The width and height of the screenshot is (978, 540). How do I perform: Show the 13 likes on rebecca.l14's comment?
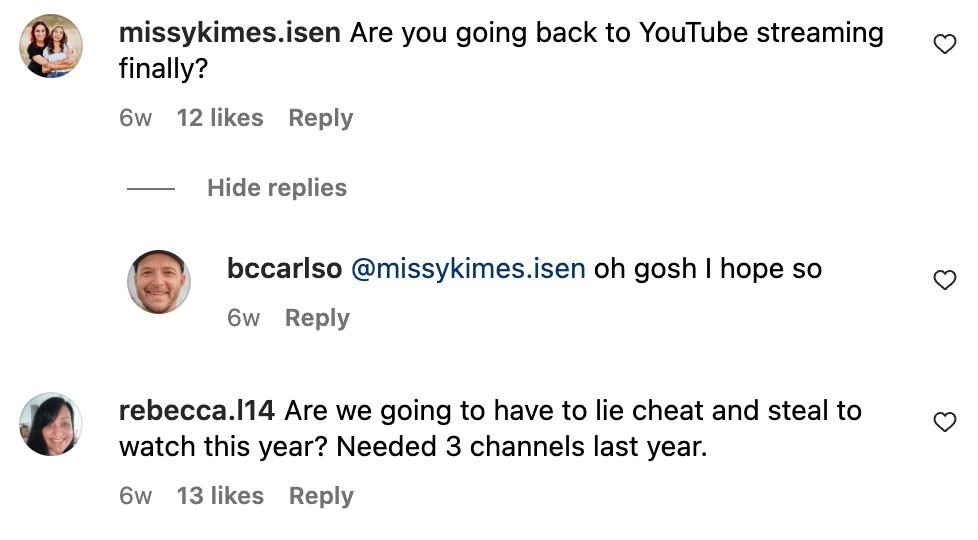pos(220,496)
